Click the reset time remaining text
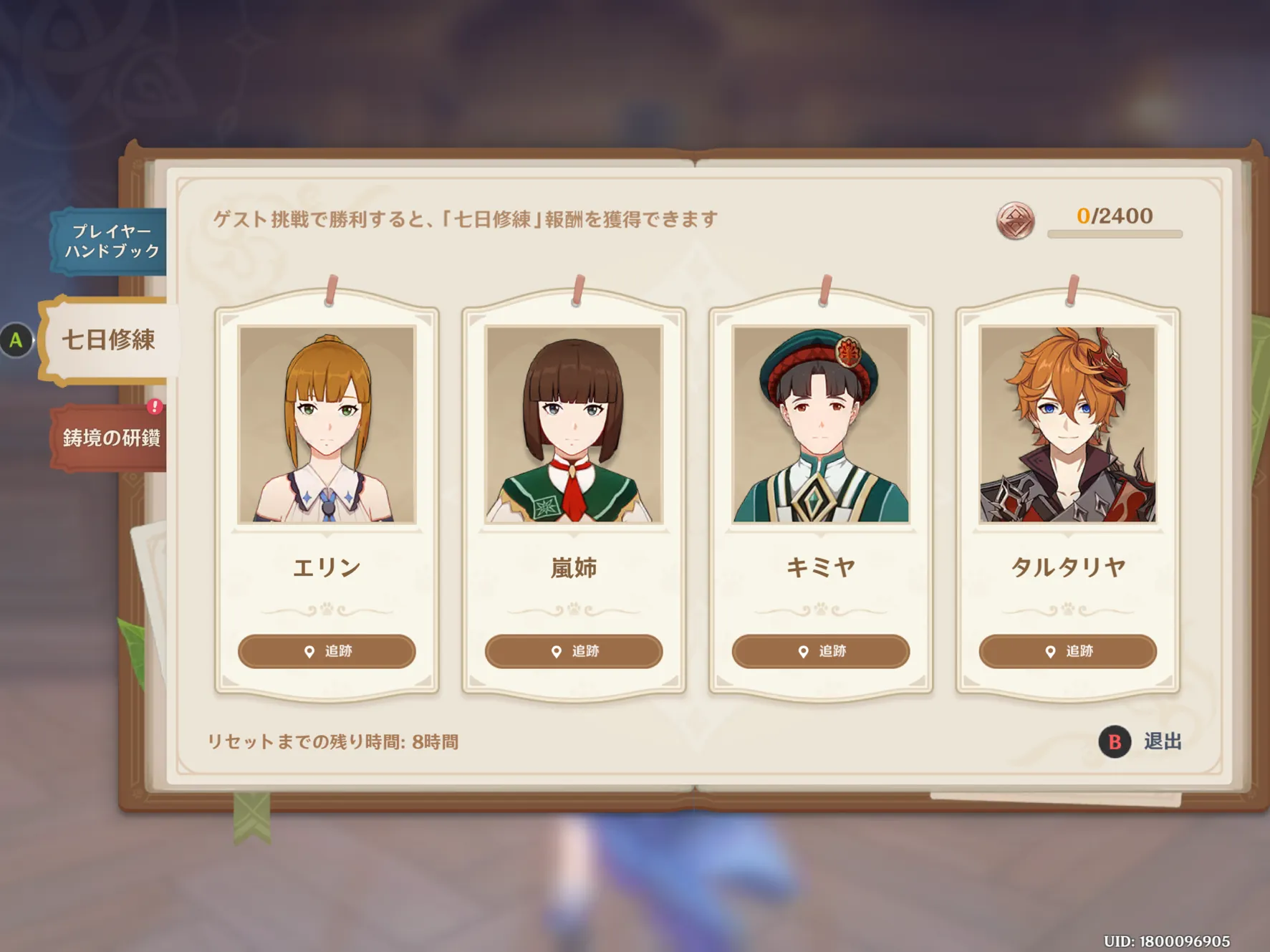The height and width of the screenshot is (952, 1270). click(x=333, y=742)
